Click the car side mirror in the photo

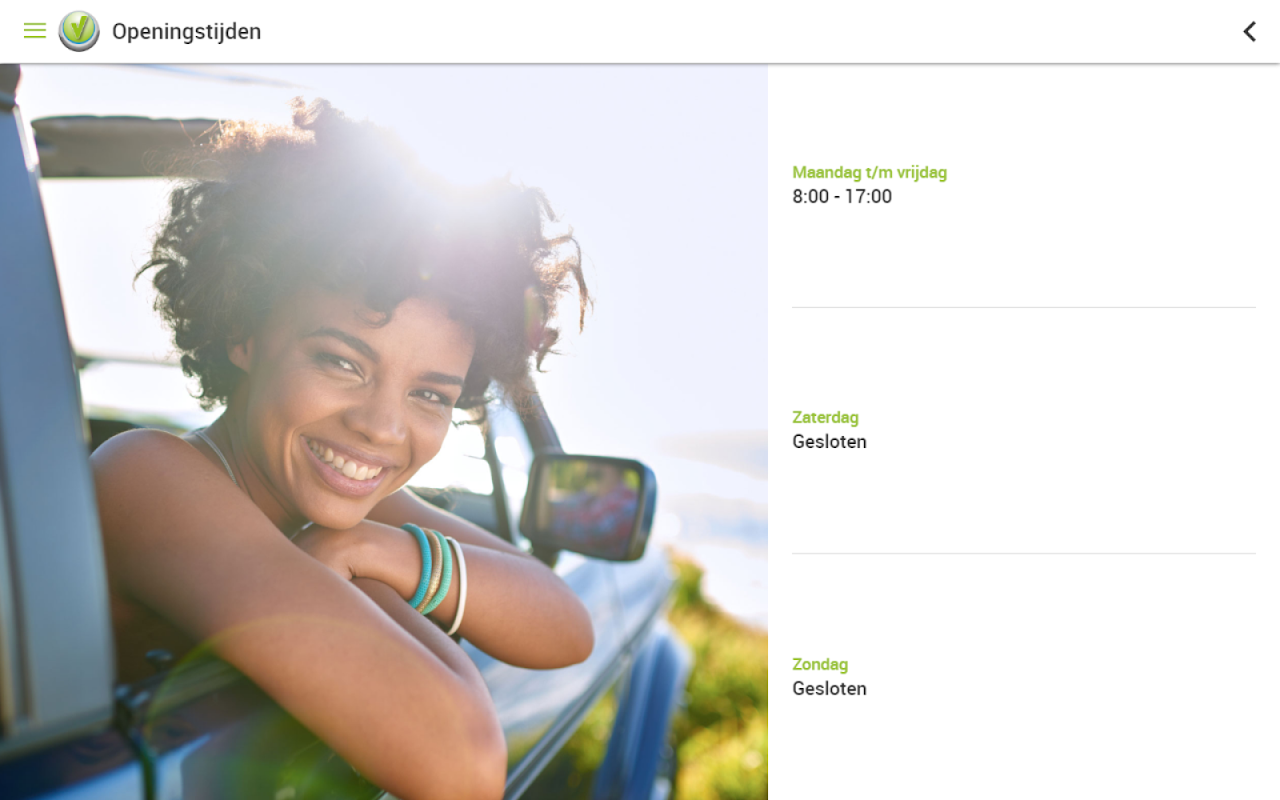coord(588,505)
